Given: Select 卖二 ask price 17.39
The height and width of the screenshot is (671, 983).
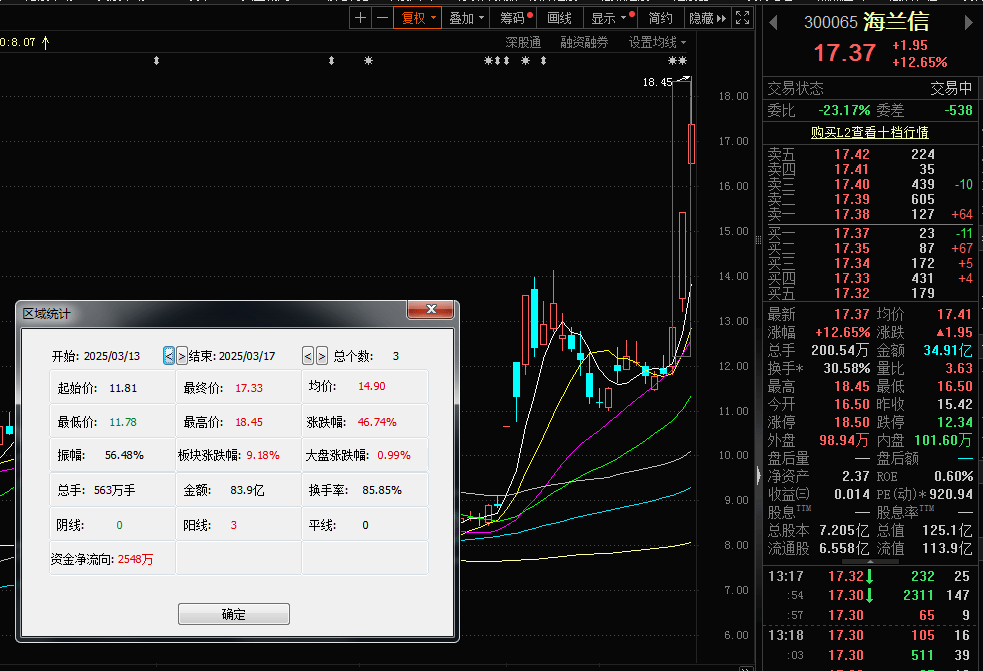Looking at the screenshot, I should point(851,199).
